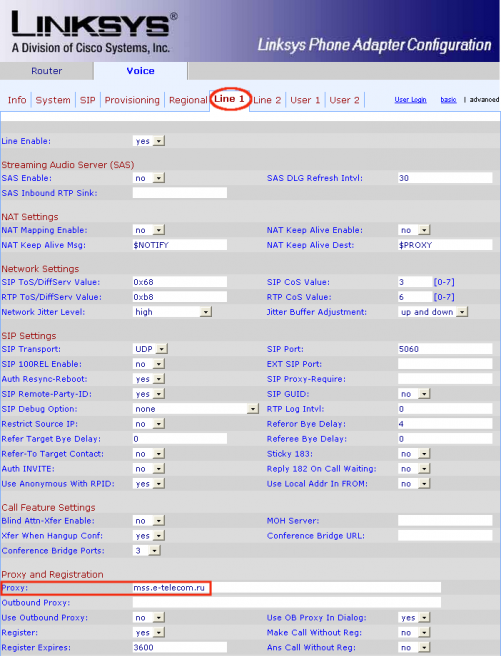Click the RTP Log Intvl field
The width and height of the screenshot is (501, 656).
[x=445, y=409]
